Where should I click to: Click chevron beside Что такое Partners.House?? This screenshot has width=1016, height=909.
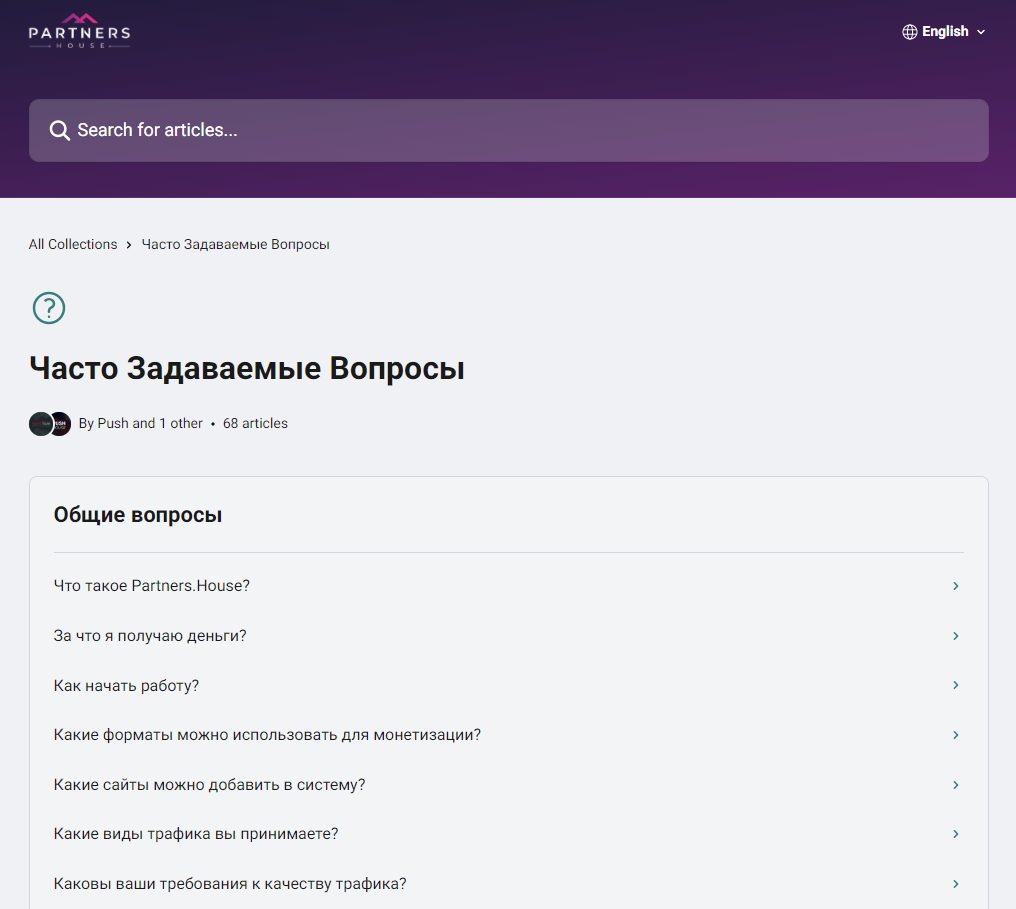point(956,586)
